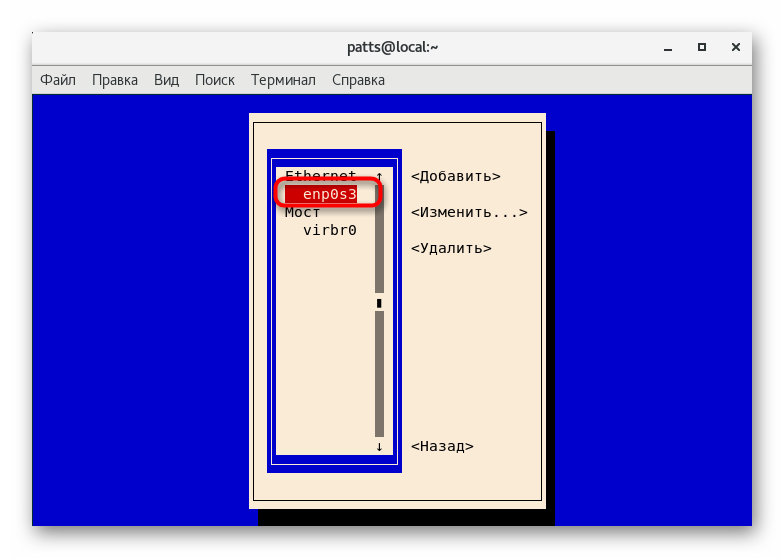Open the Поиск menu
This screenshot has width=784, height=558.
click(x=214, y=80)
